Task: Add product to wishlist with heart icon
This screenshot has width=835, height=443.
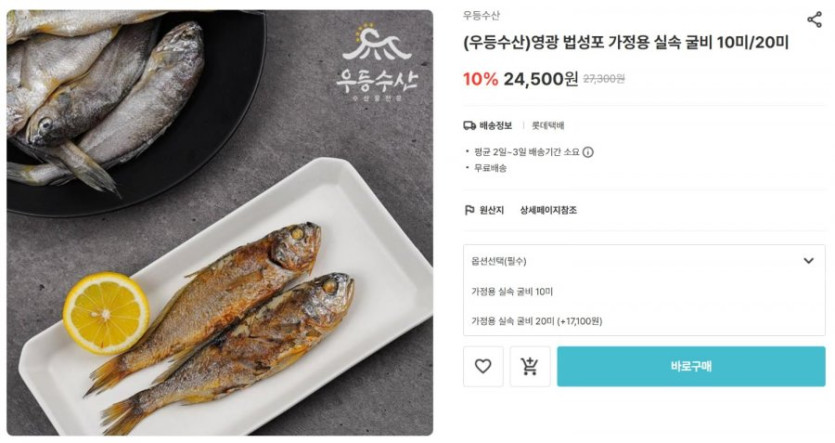Action: click(x=483, y=367)
